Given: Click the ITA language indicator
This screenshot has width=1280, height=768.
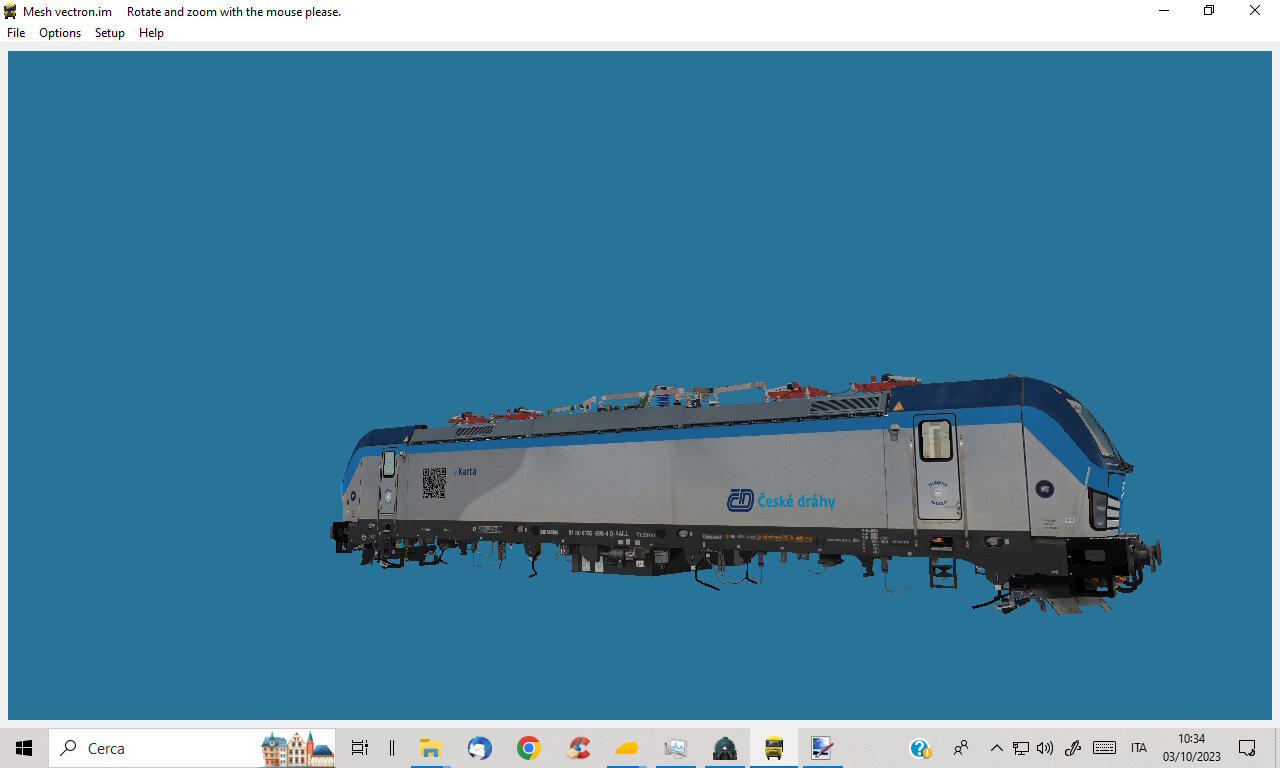Looking at the screenshot, I should (1139, 748).
